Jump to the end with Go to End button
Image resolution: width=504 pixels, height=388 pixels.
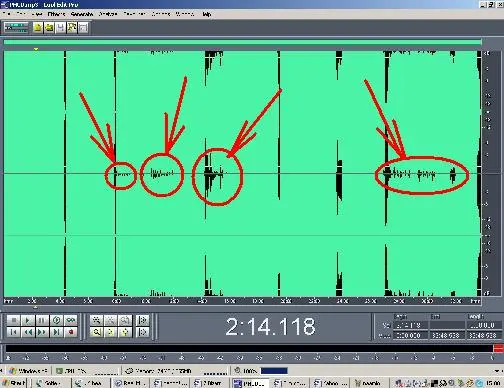56,332
